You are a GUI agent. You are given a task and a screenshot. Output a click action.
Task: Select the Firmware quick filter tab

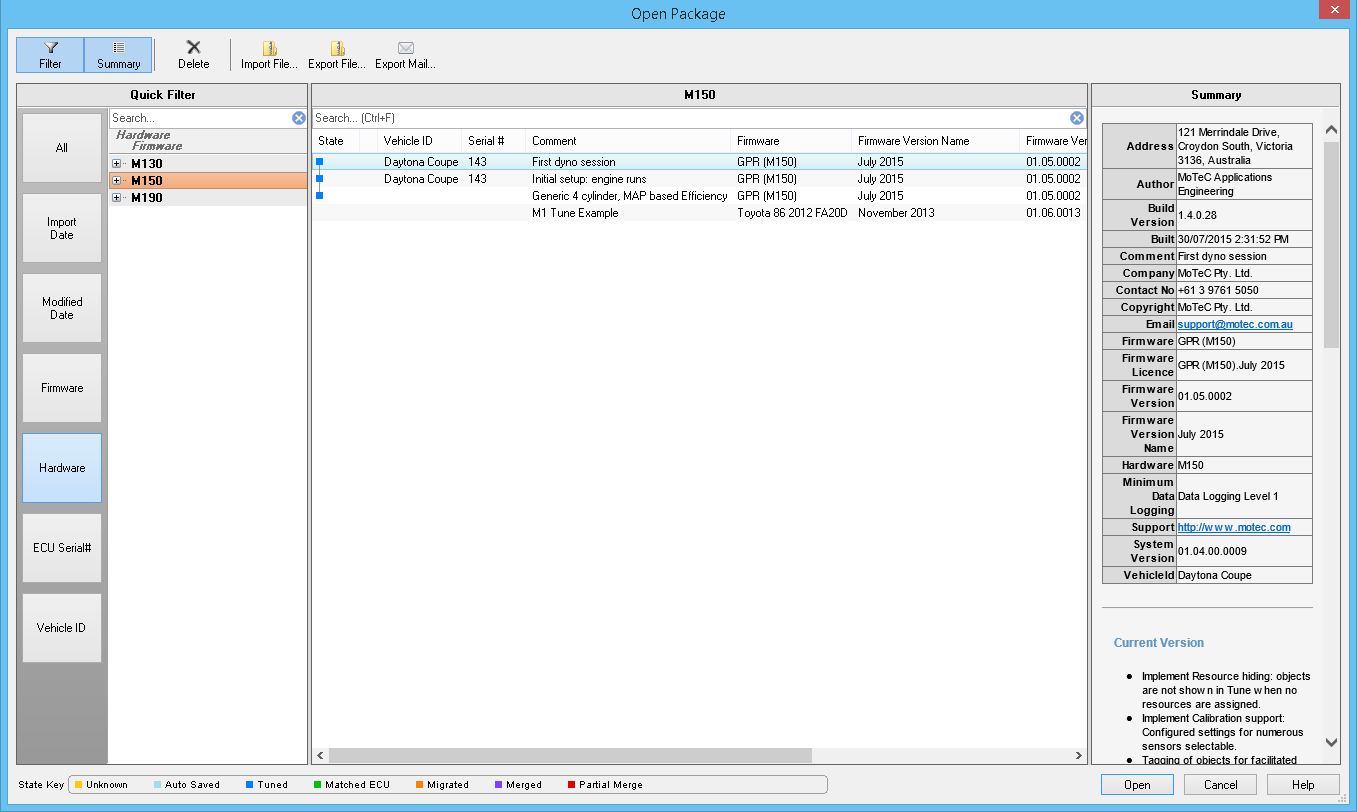pos(62,388)
